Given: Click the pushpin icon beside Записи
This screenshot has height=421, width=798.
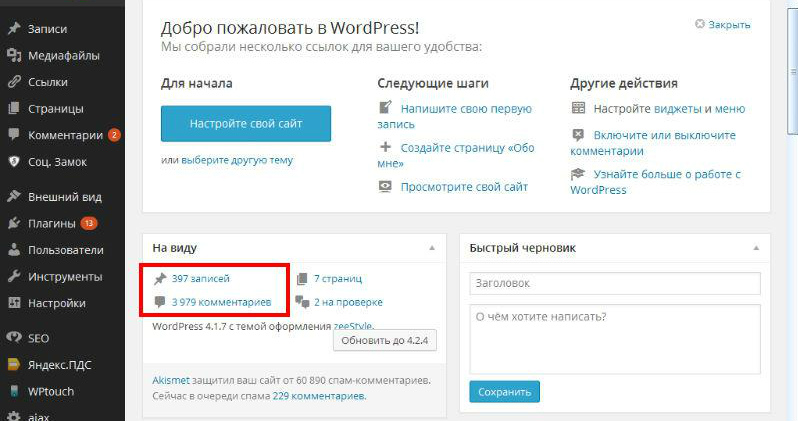Looking at the screenshot, I should click(x=14, y=29).
